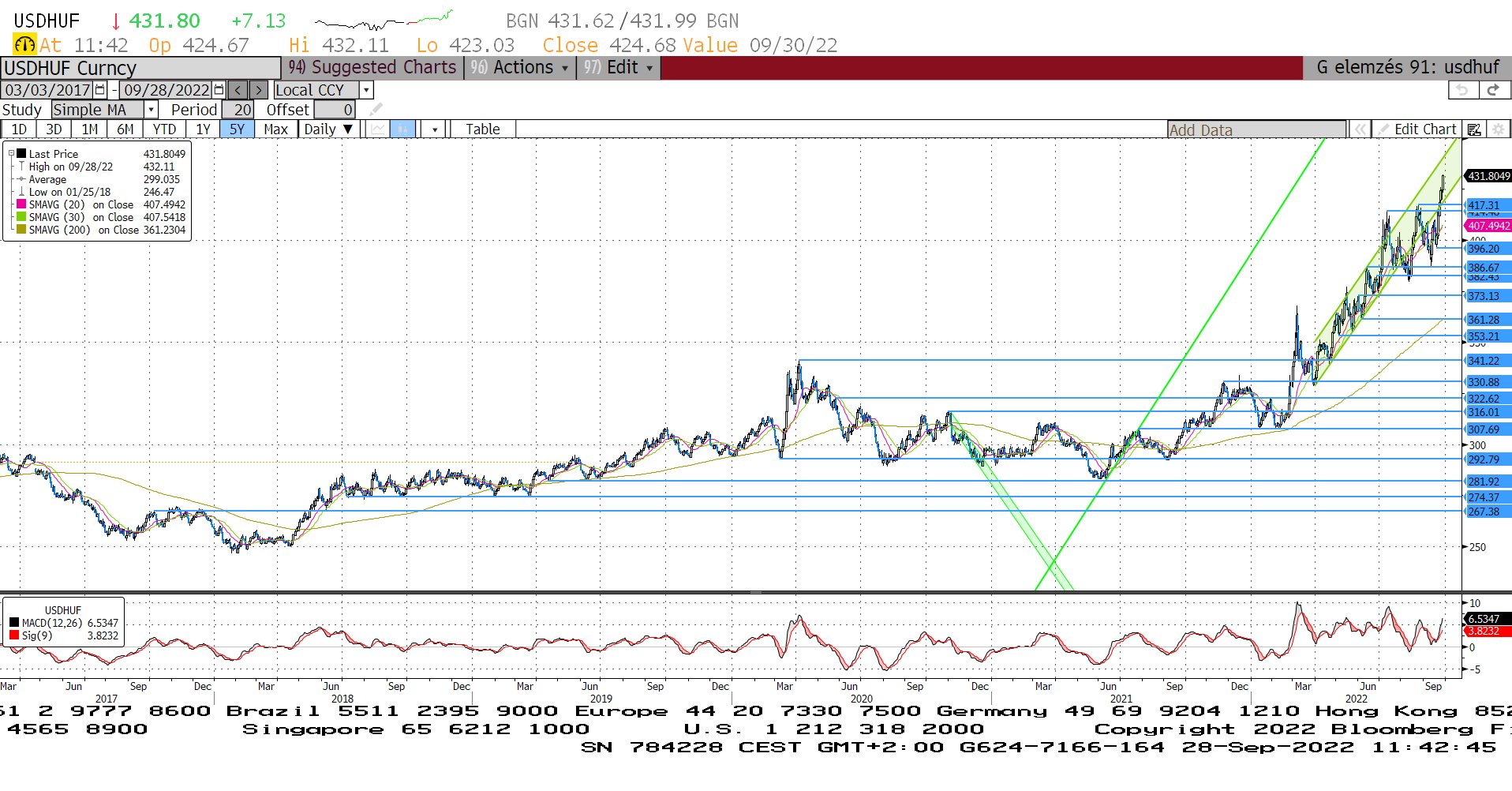Screen dimensions: 1512x791
Task: Click the start date field 03/03/2017
Action: point(47,90)
